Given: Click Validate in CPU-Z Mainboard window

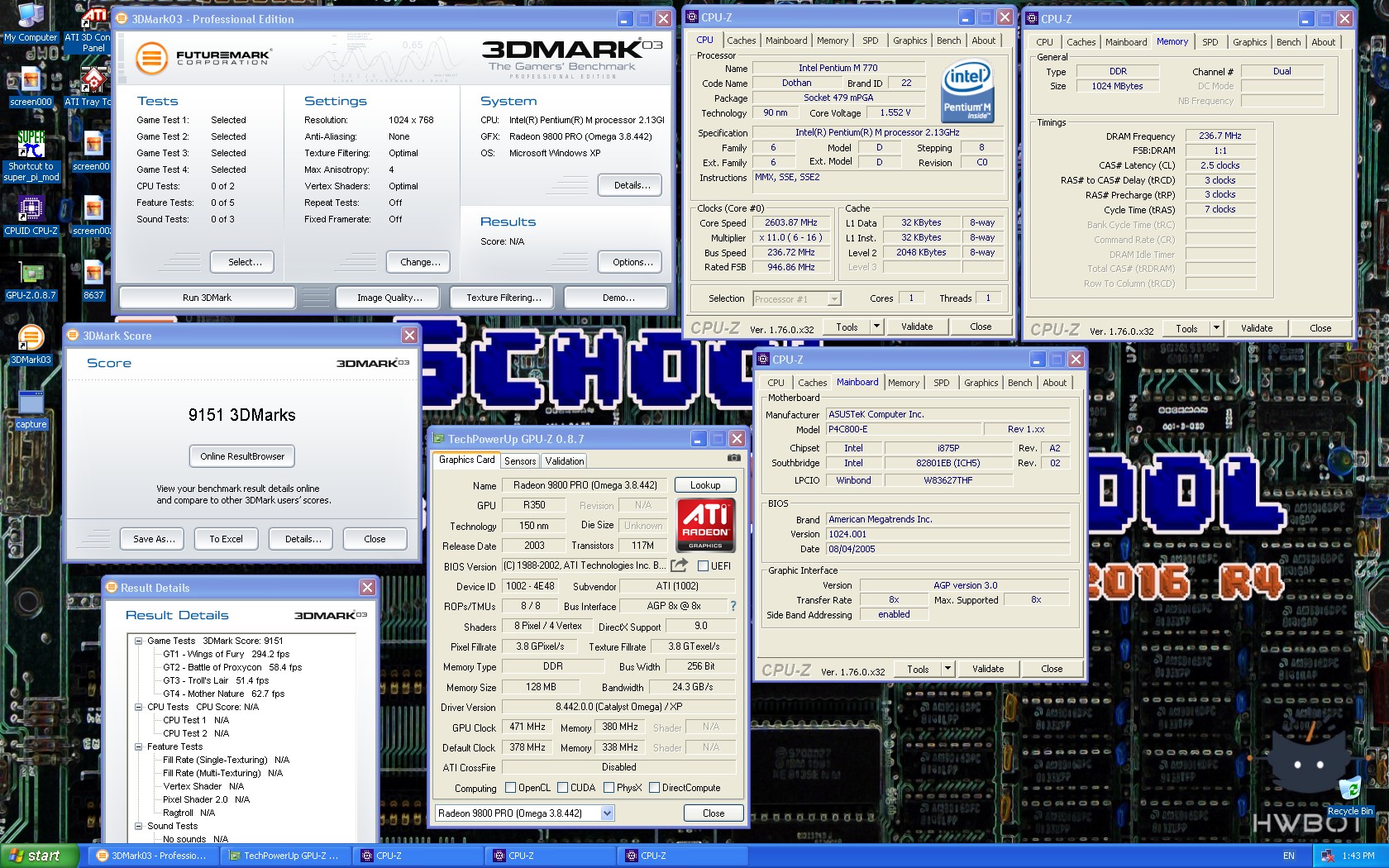Looking at the screenshot, I should [988, 669].
